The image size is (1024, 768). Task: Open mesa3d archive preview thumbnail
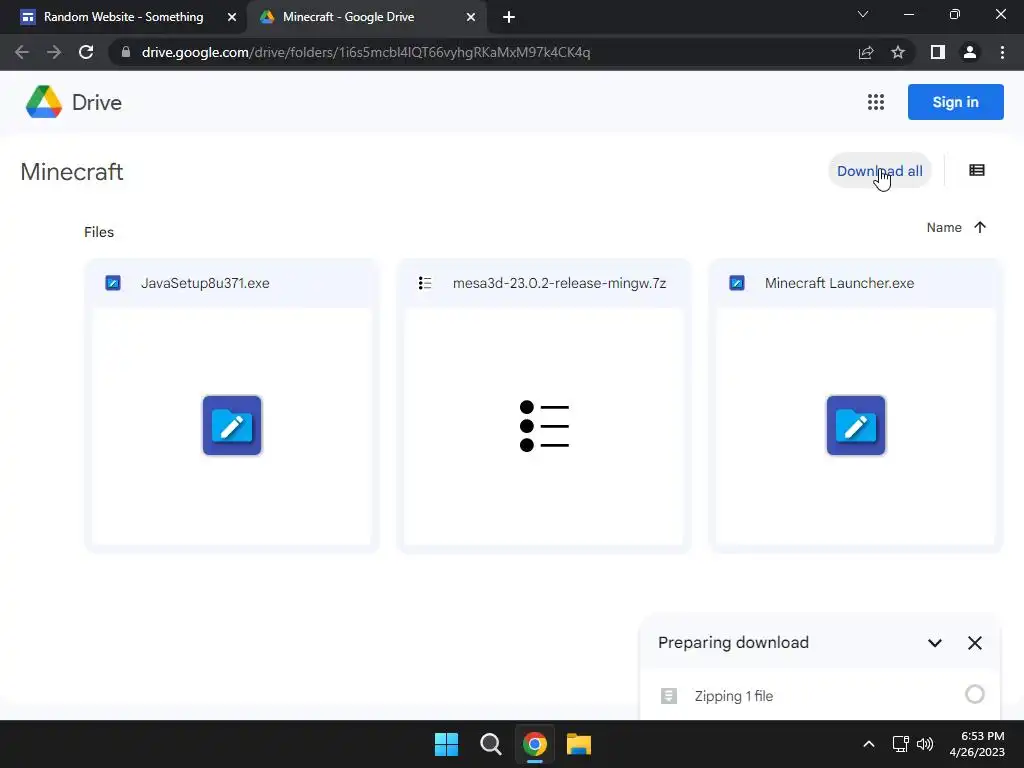(544, 425)
